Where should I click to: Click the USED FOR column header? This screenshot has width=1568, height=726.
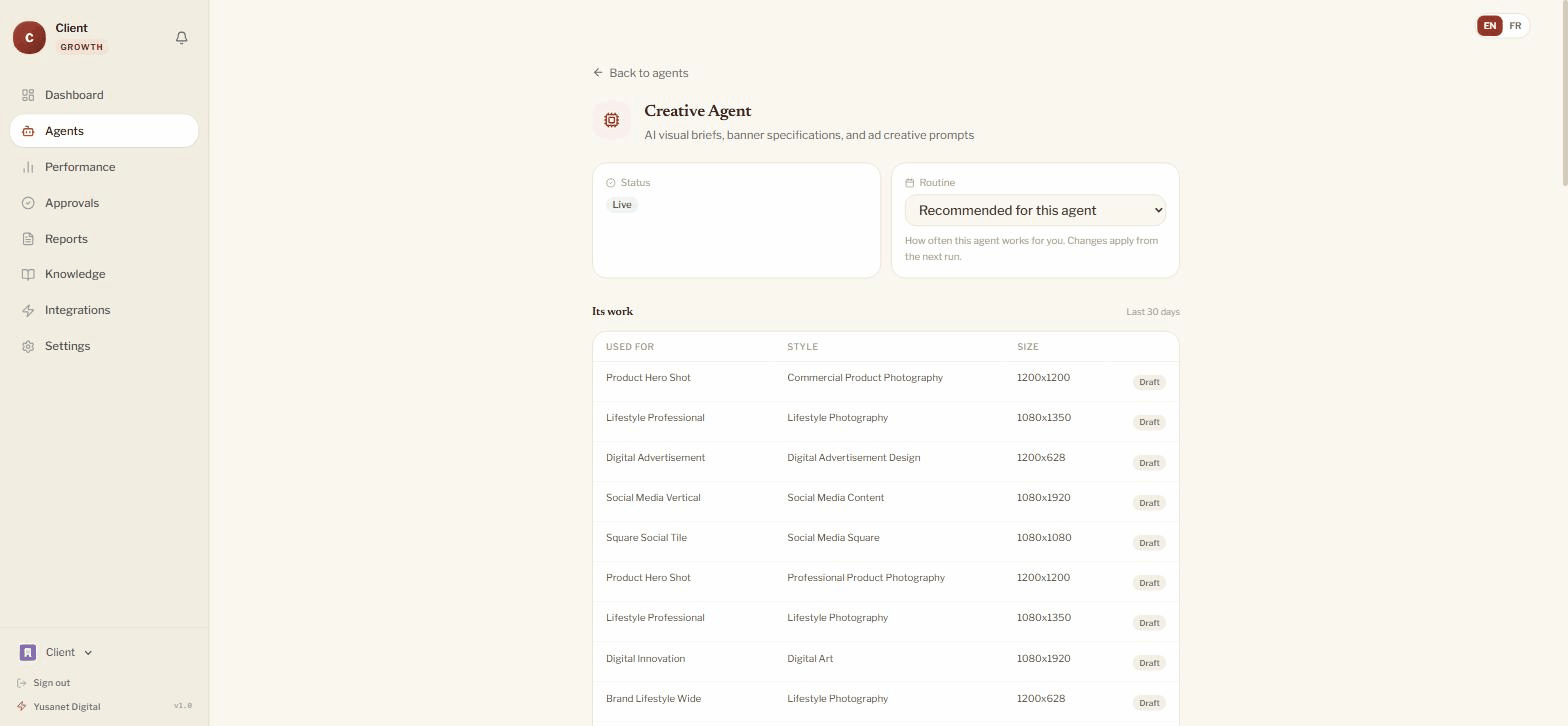point(630,347)
